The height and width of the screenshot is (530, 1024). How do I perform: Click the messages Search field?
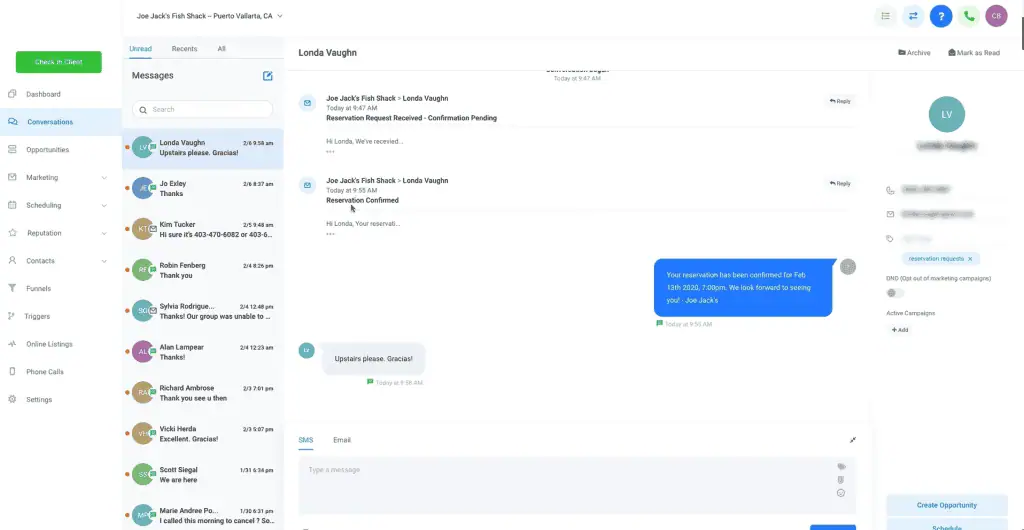[202, 110]
